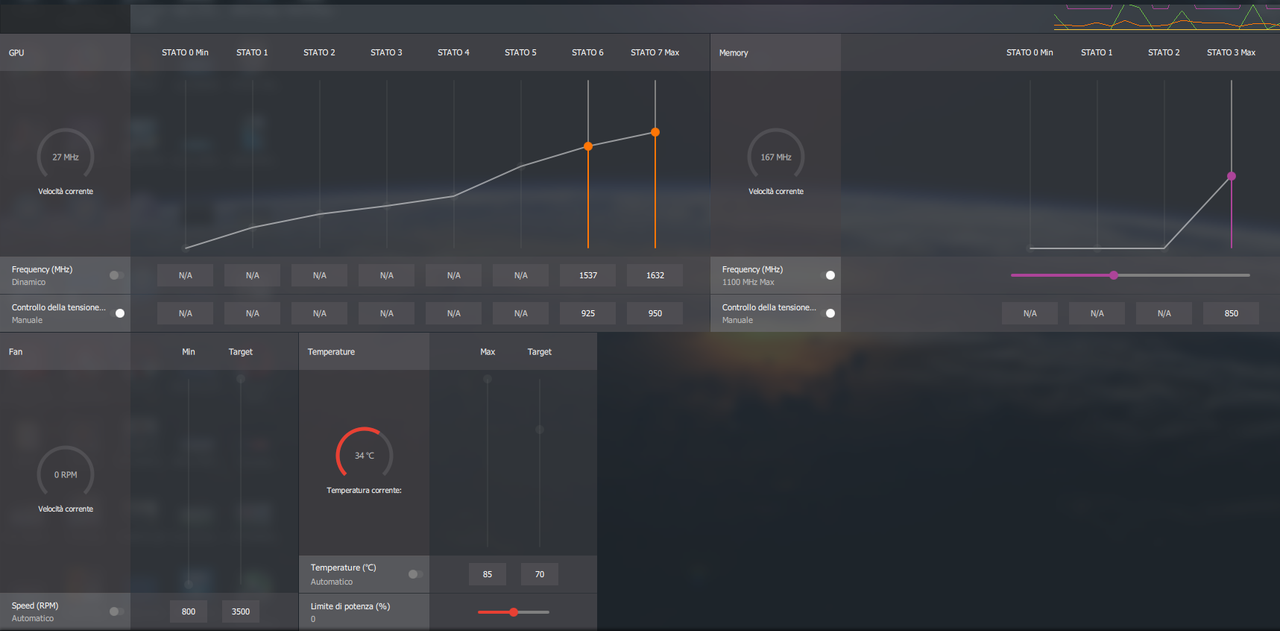Click GPU frequency N/A field under Stato 2
Image resolution: width=1280 pixels, height=631 pixels.
[x=319, y=275]
